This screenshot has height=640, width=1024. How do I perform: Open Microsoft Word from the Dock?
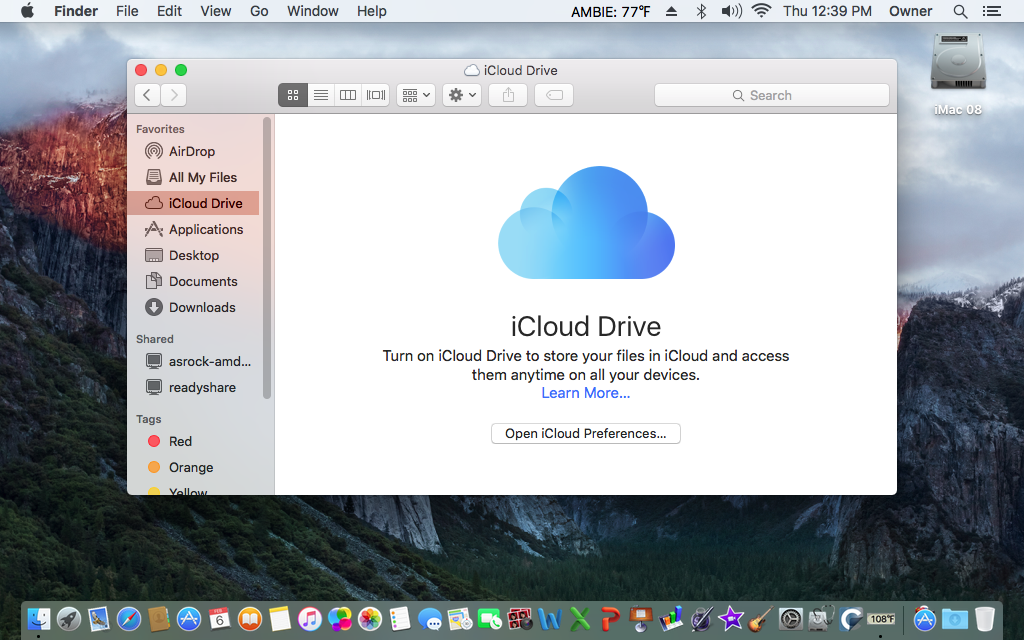click(x=550, y=618)
